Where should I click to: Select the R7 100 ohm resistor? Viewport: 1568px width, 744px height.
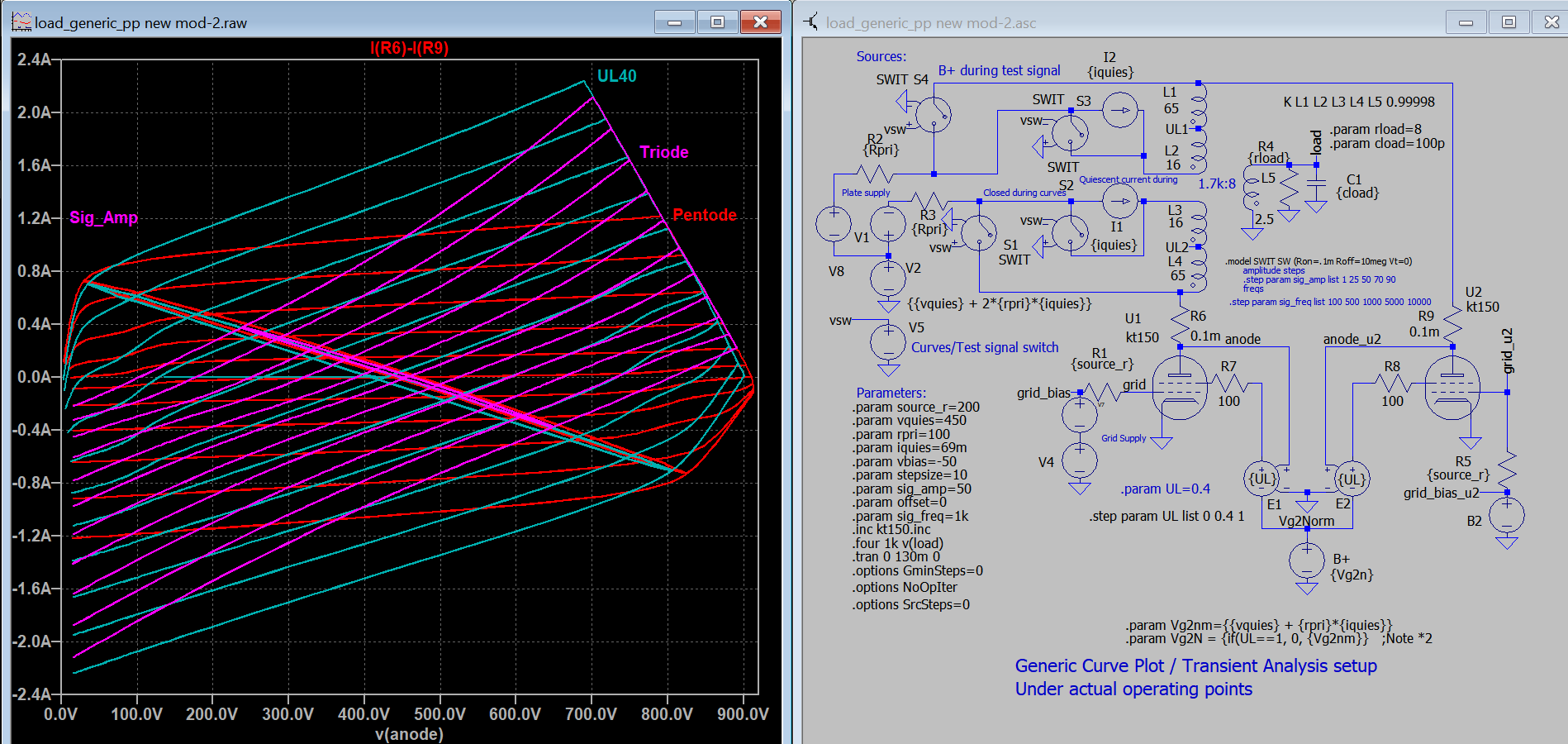[x=1229, y=384]
